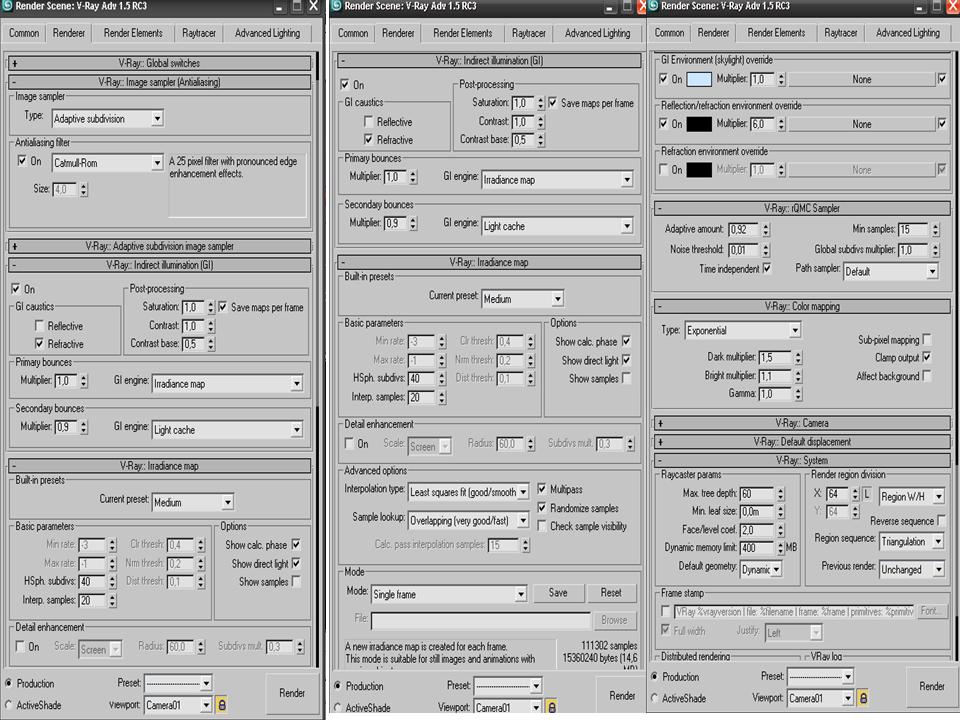Toggle antialiasing filter On checkbox
Viewport: 960px width, 720px height.
tap(22, 161)
